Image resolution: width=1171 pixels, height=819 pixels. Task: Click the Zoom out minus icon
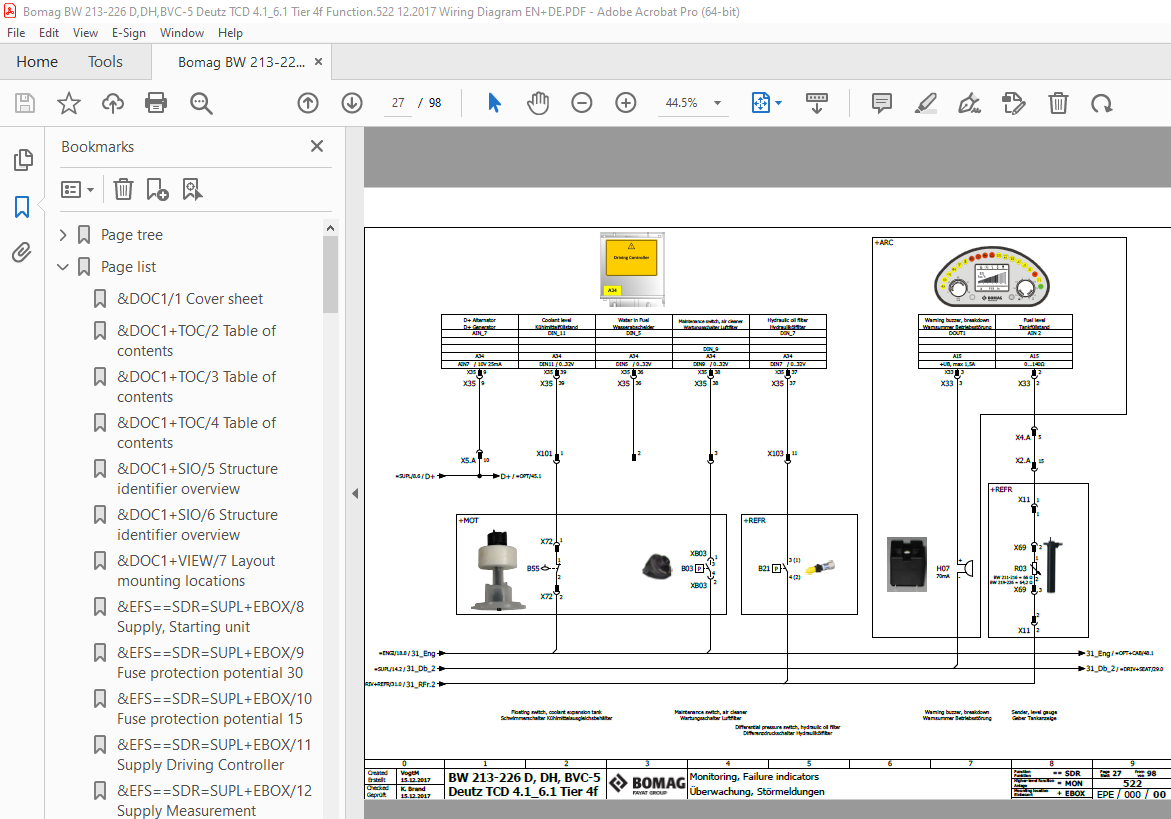582,103
